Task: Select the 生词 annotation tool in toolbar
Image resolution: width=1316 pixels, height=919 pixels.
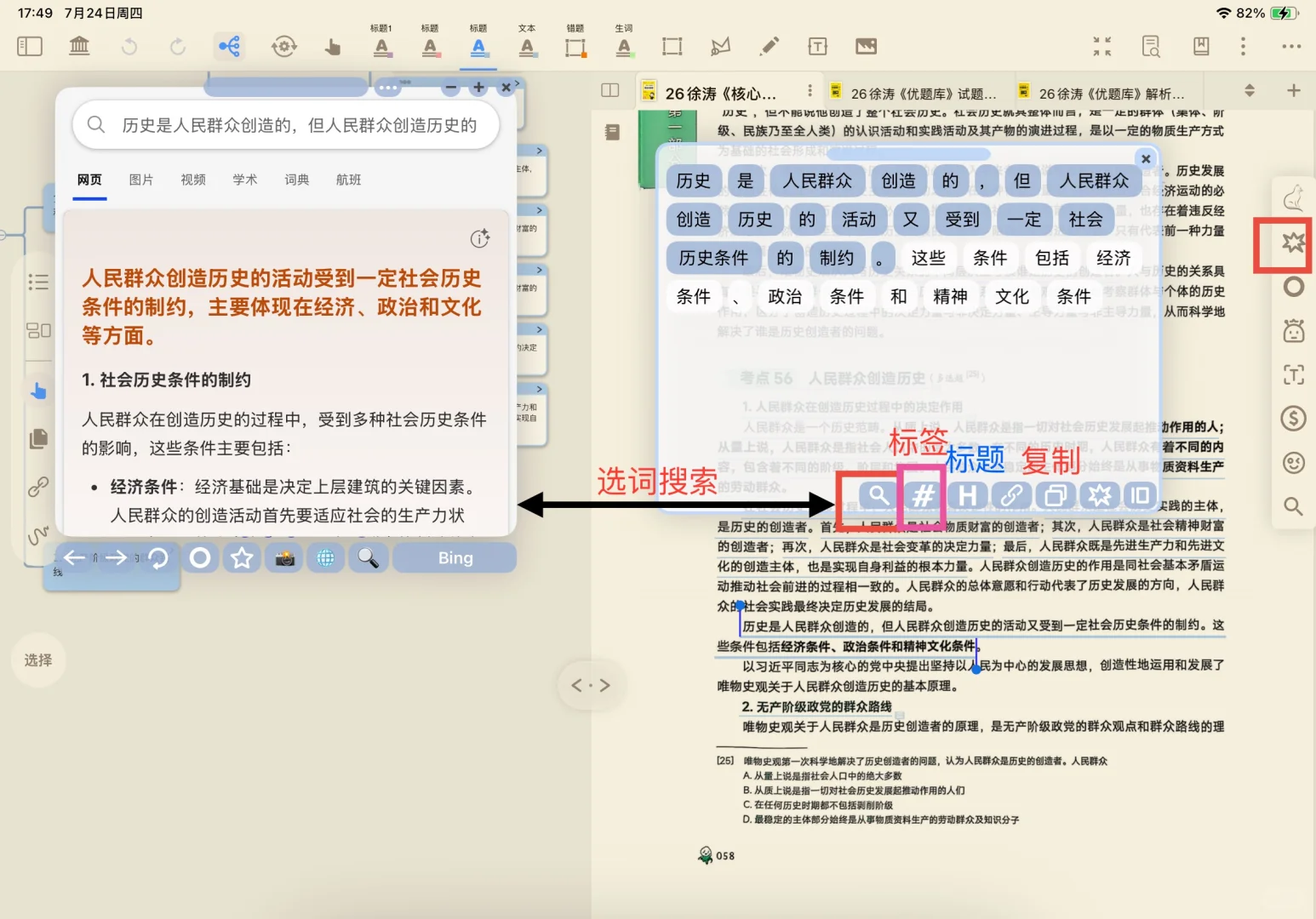Action: pos(624,46)
